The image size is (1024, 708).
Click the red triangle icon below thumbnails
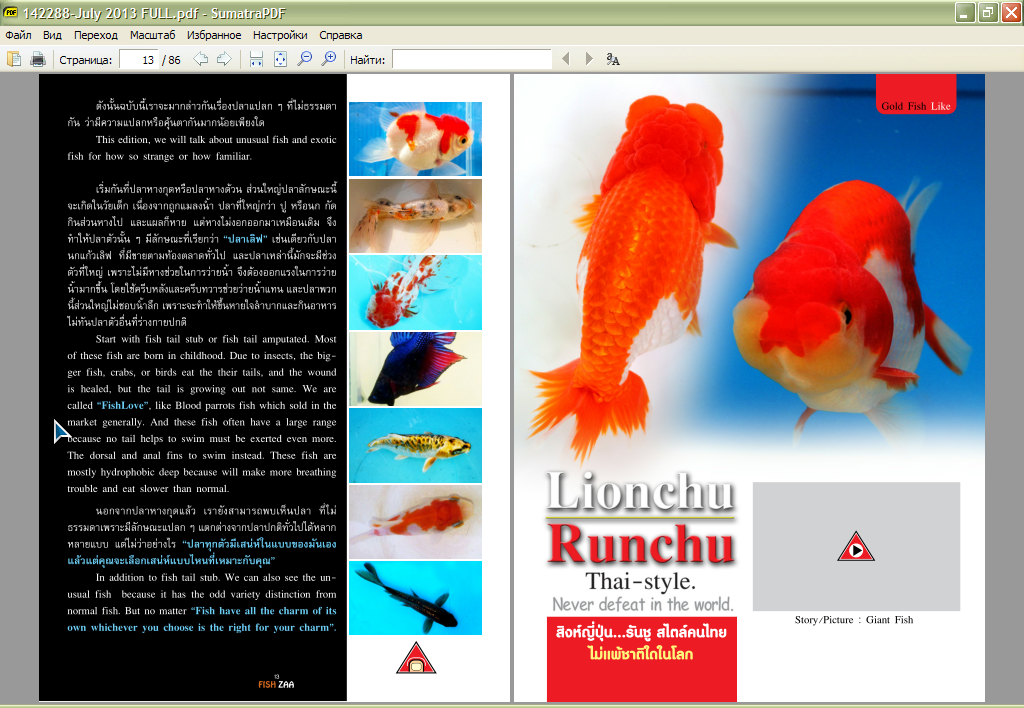[x=416, y=658]
